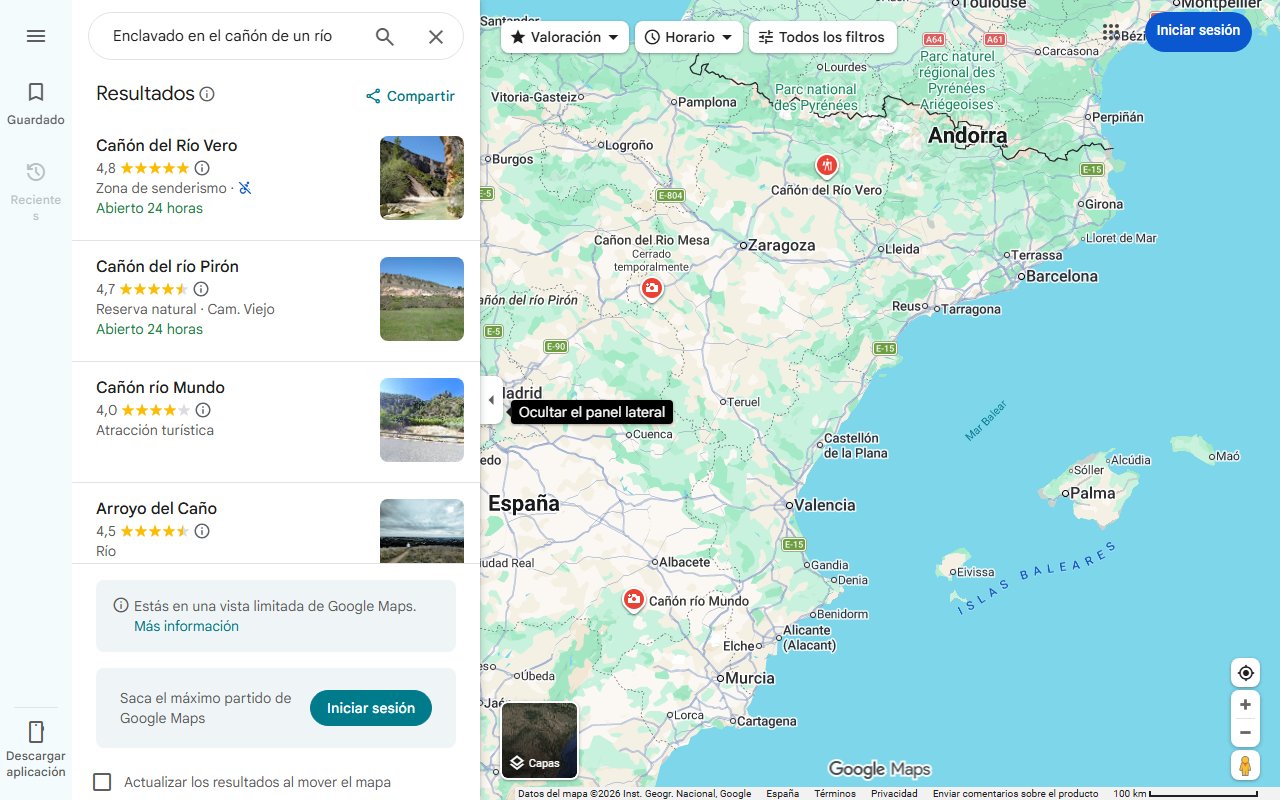Open the Valoración filter dropdown
Image resolution: width=1280 pixels, height=800 pixels.
tap(564, 36)
